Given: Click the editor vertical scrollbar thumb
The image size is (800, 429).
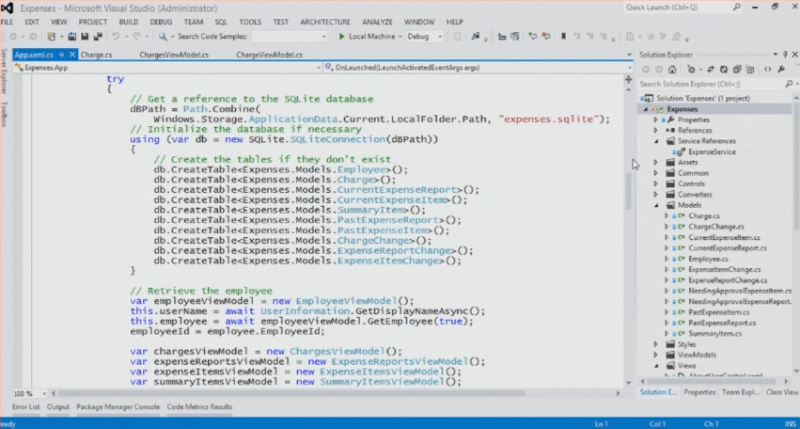Looking at the screenshot, I should [629, 191].
